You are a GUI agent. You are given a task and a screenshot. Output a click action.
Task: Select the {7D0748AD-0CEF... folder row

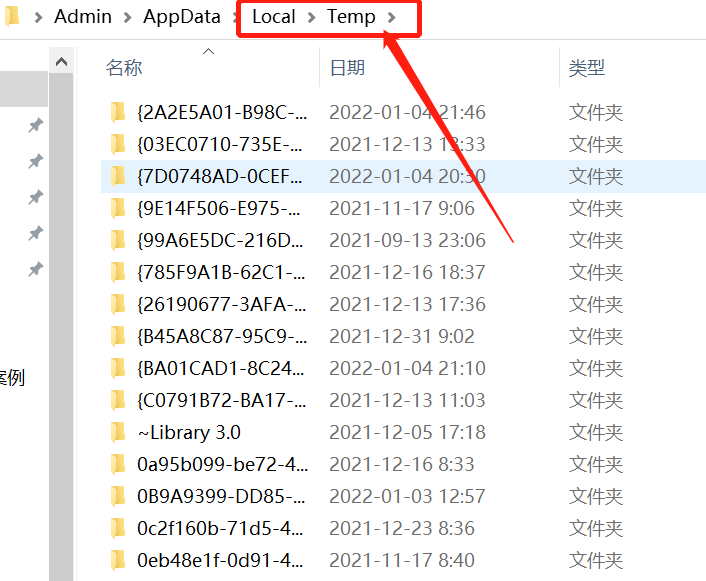coord(220,176)
